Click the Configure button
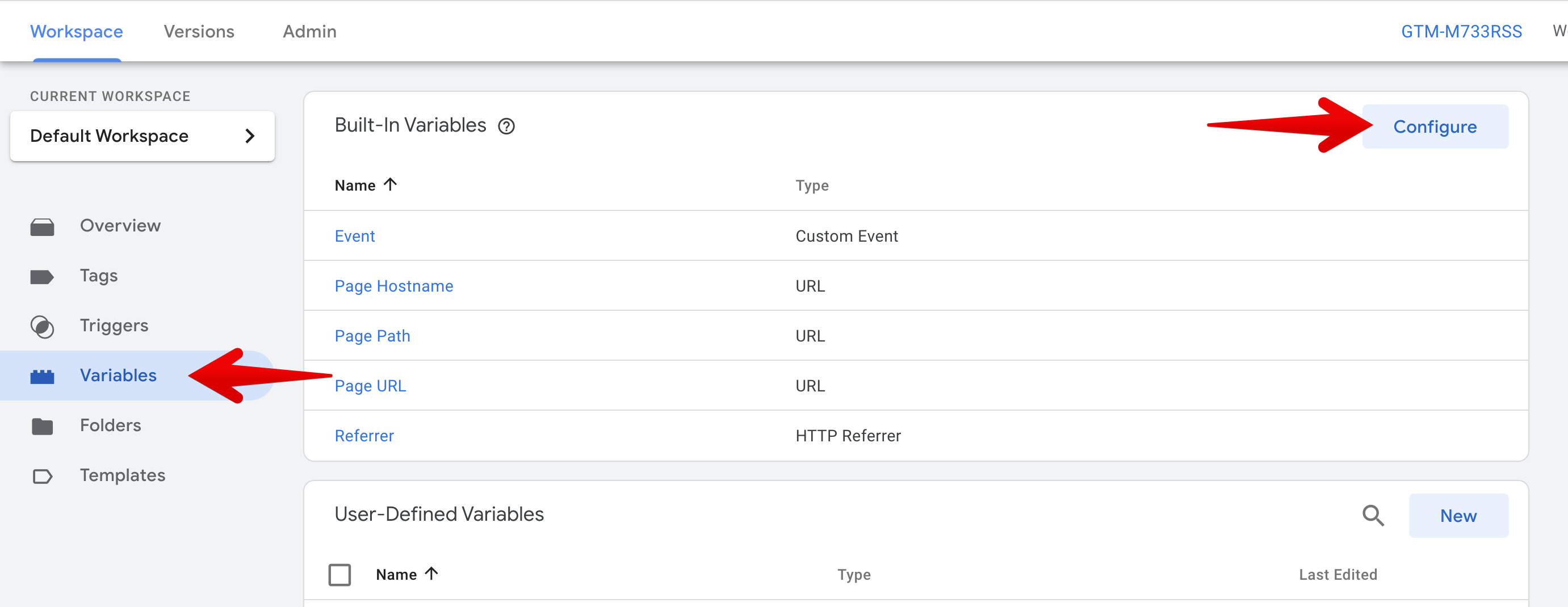1568x607 pixels. [1435, 127]
